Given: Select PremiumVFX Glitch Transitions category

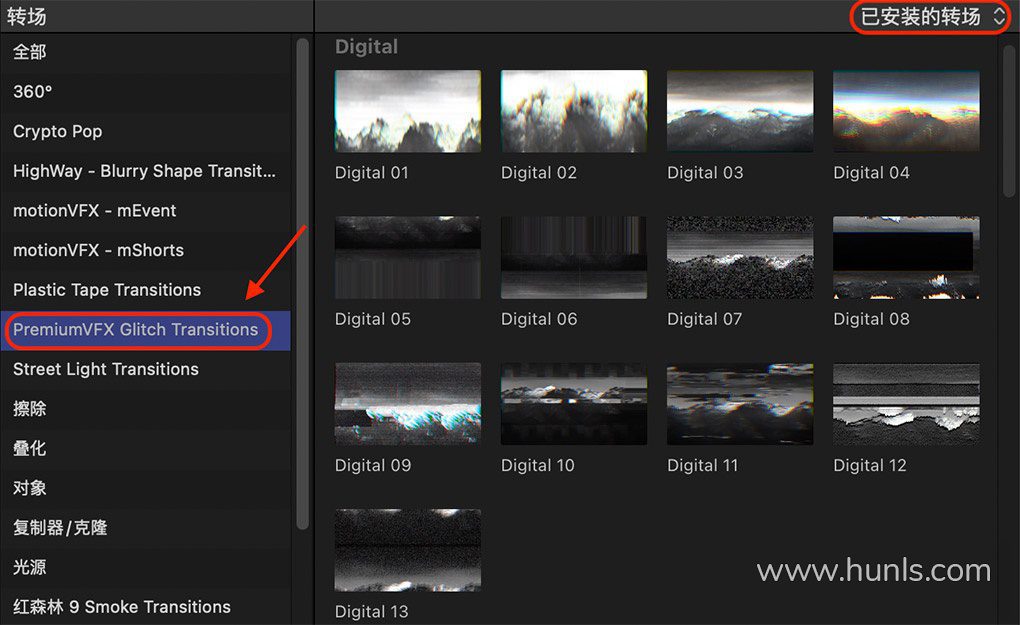Looking at the screenshot, I should pos(146,330).
